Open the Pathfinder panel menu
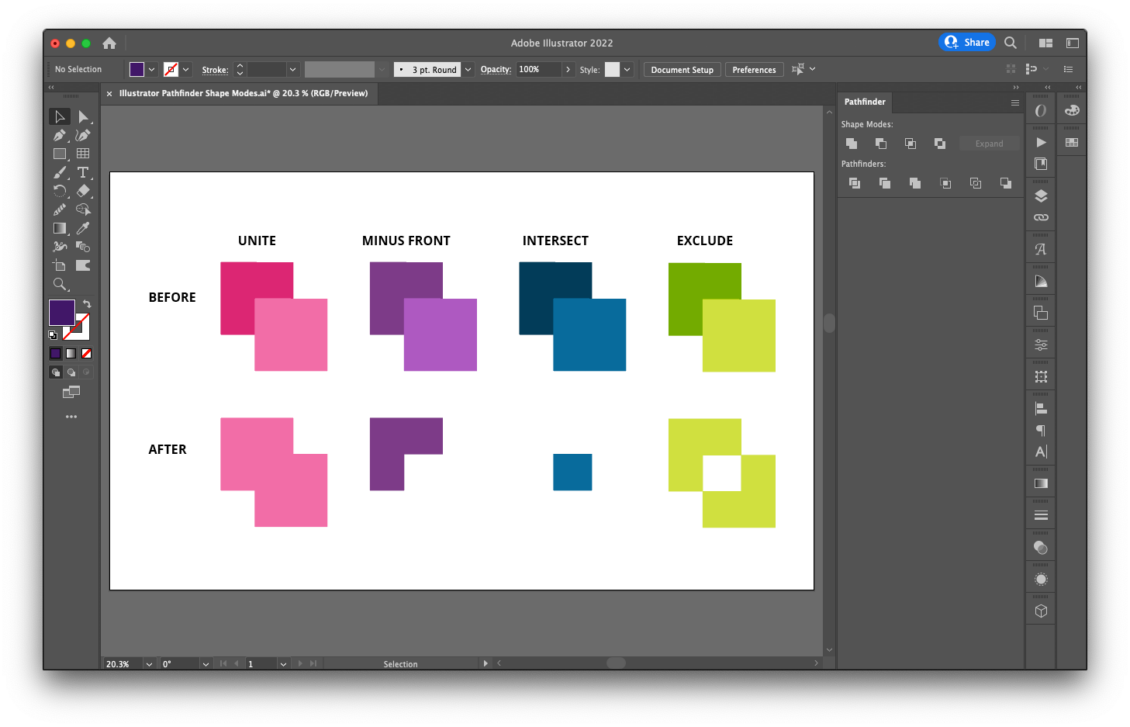 (1015, 102)
